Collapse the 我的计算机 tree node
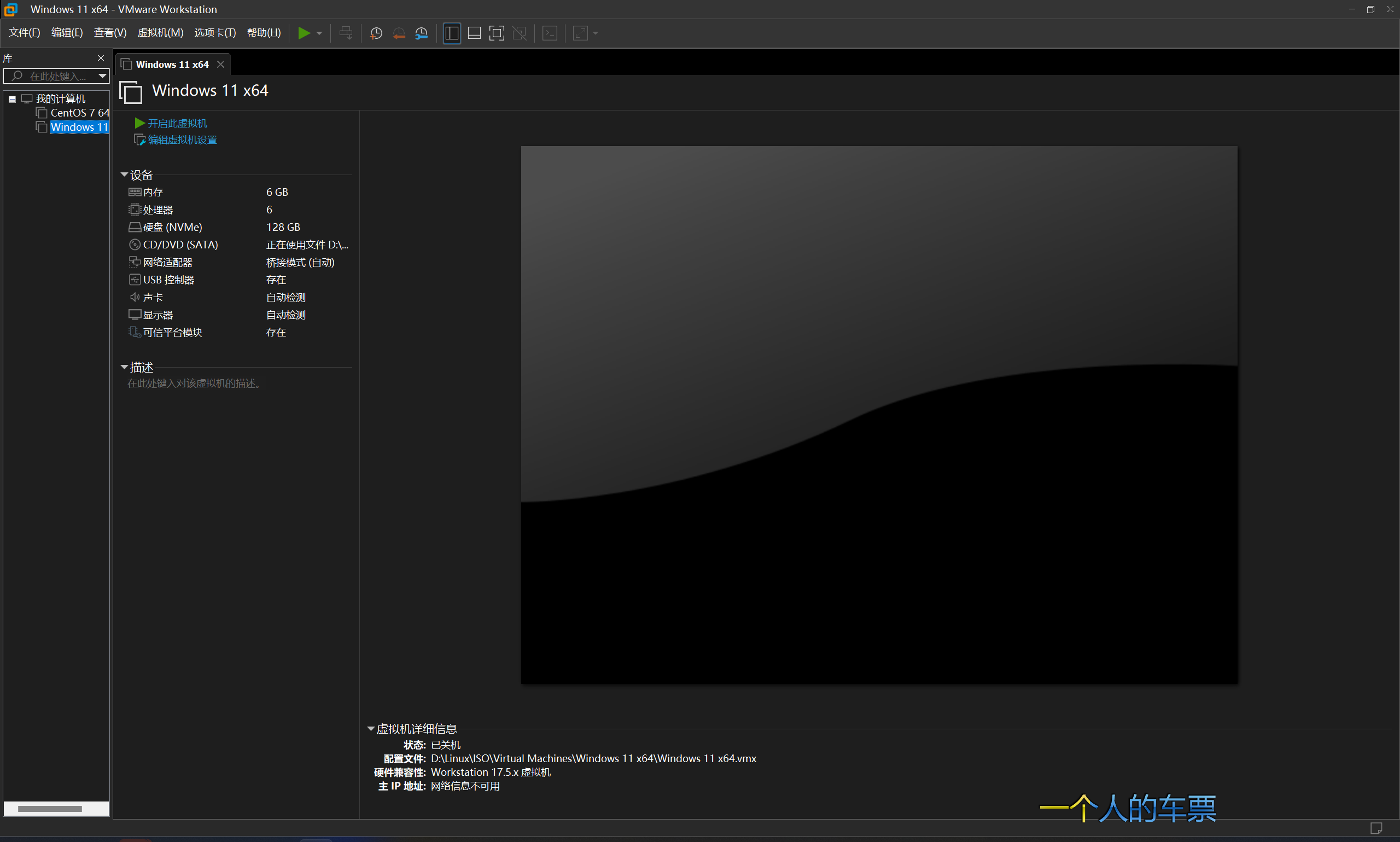This screenshot has height=842, width=1400. pyautogui.click(x=12, y=99)
